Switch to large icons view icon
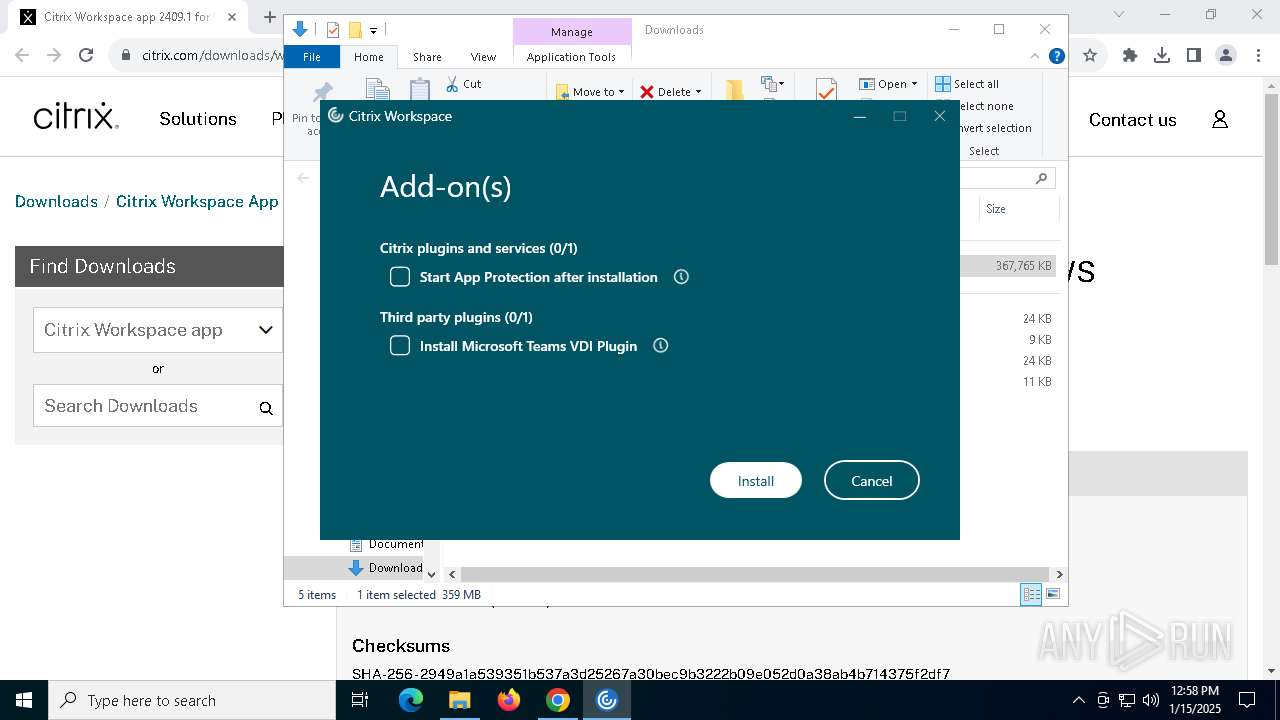The height and width of the screenshot is (720, 1280). [x=1052, y=594]
